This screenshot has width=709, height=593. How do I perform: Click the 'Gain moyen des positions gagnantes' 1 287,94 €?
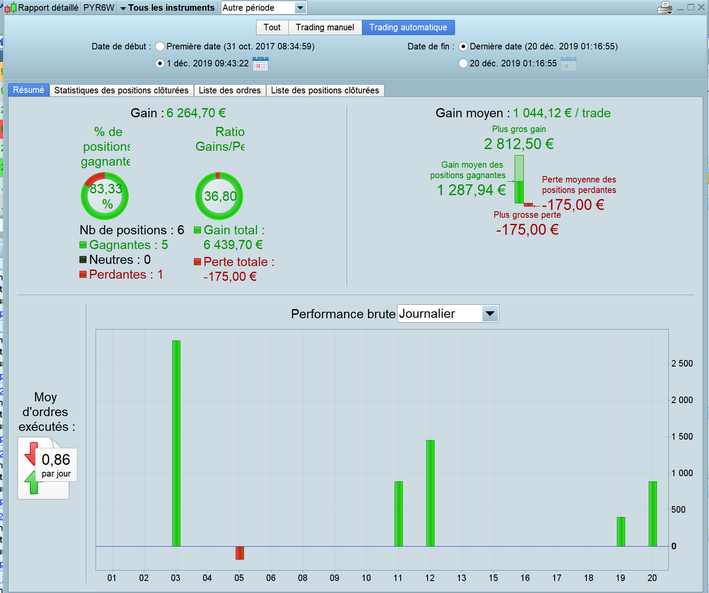pos(471,190)
